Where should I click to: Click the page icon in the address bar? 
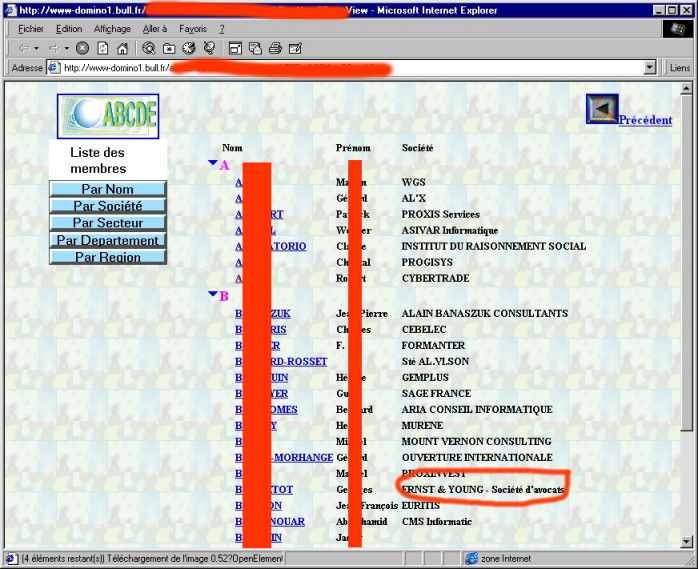[54, 68]
